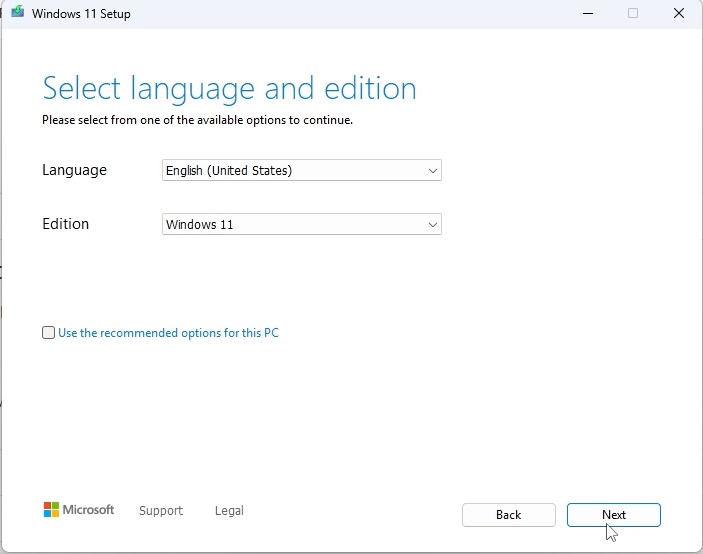Open the Edition dropdown list
This screenshot has width=703, height=554.
(x=301, y=225)
